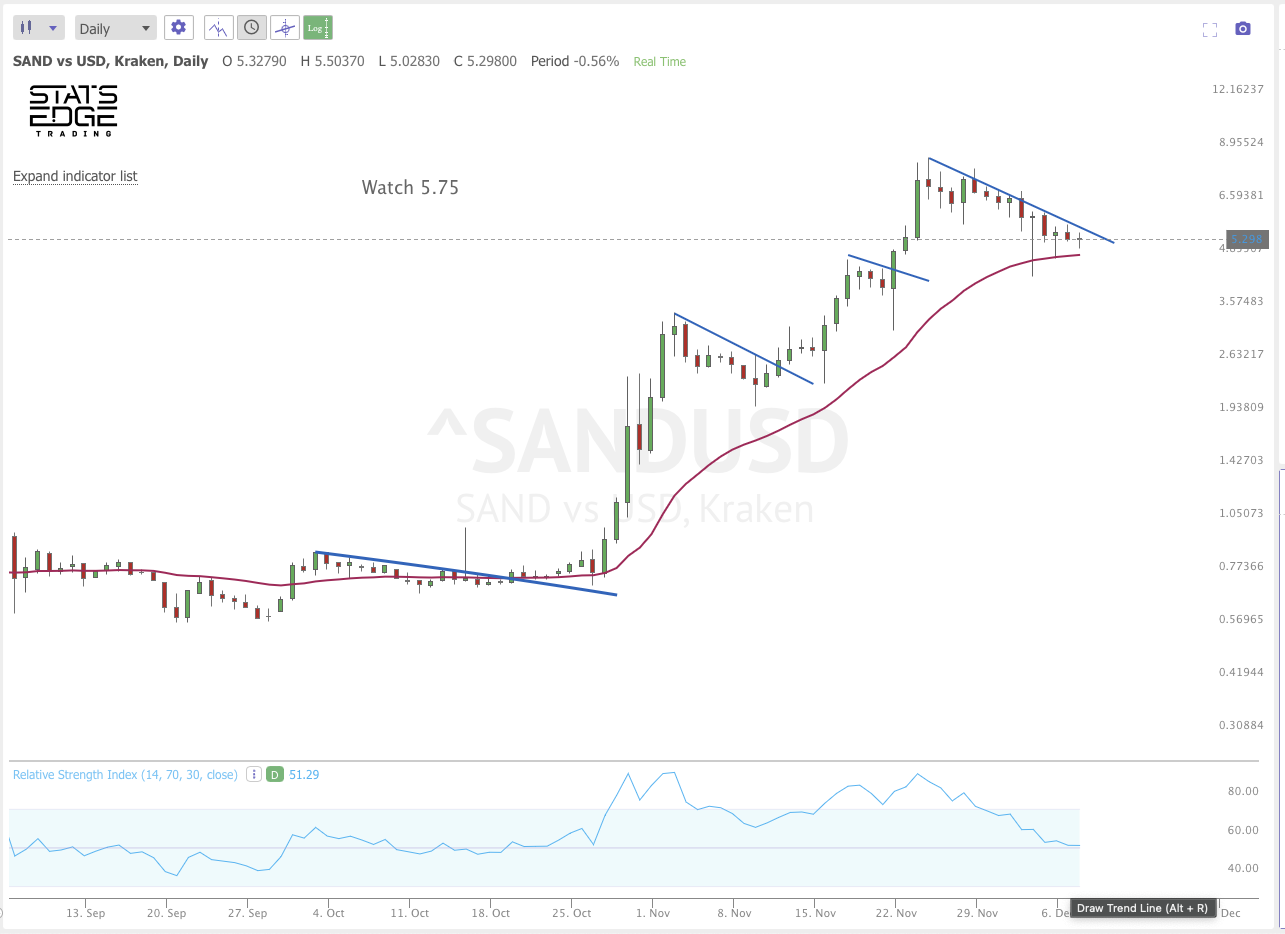Screen dimensions: 1285x934
Task: Click the Draw Trend Line tooltip
Action: click(x=1141, y=908)
